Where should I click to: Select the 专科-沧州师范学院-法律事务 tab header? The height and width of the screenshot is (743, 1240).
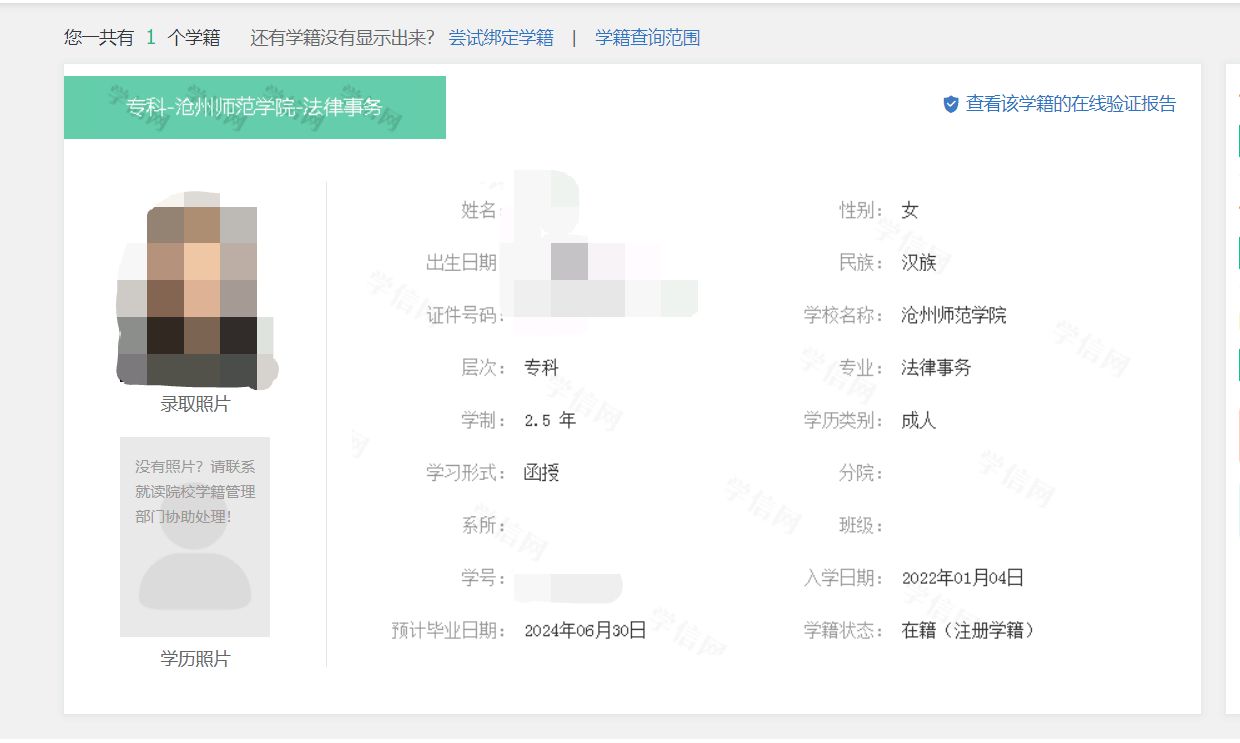click(255, 107)
